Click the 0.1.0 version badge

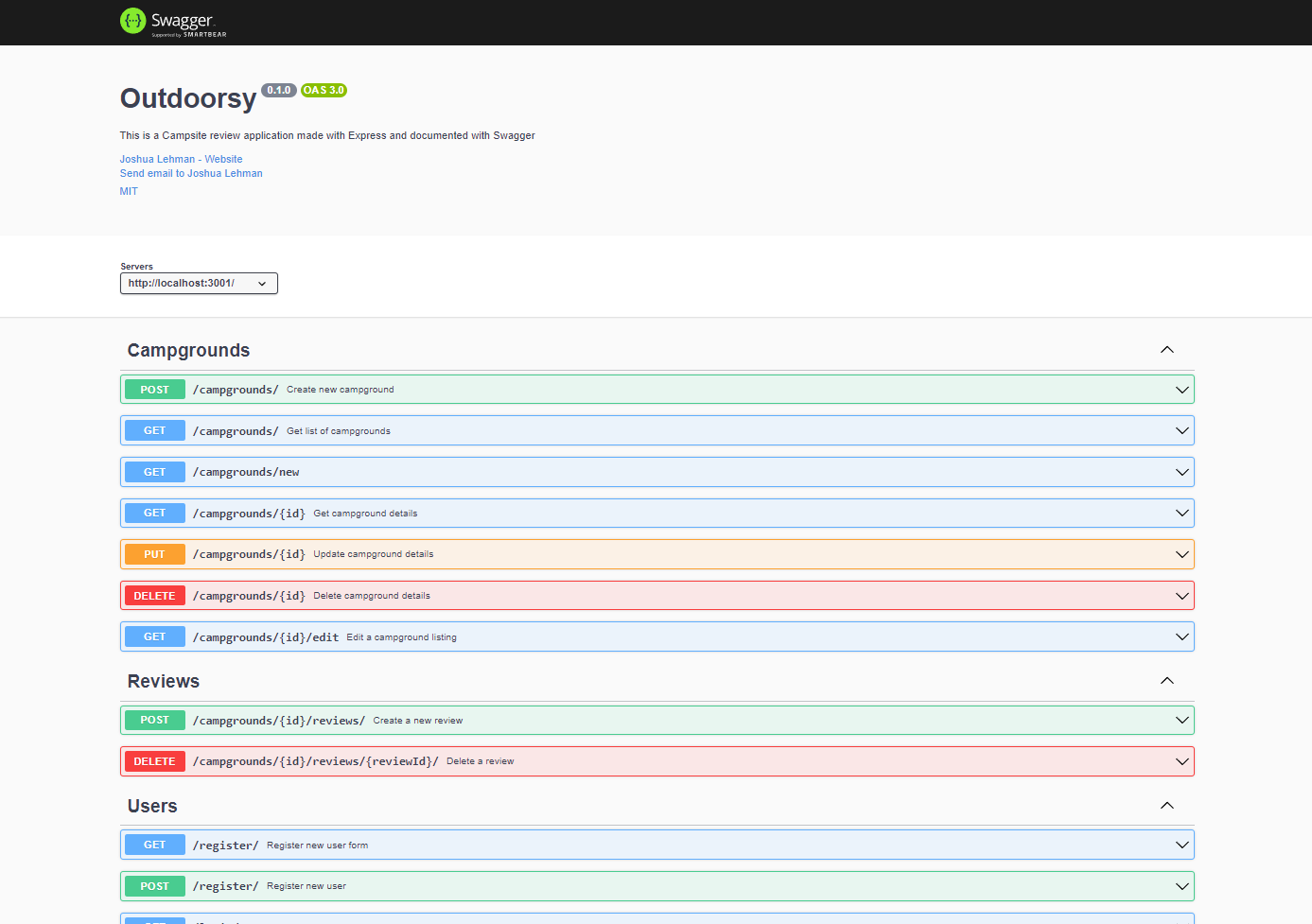pyautogui.click(x=279, y=91)
